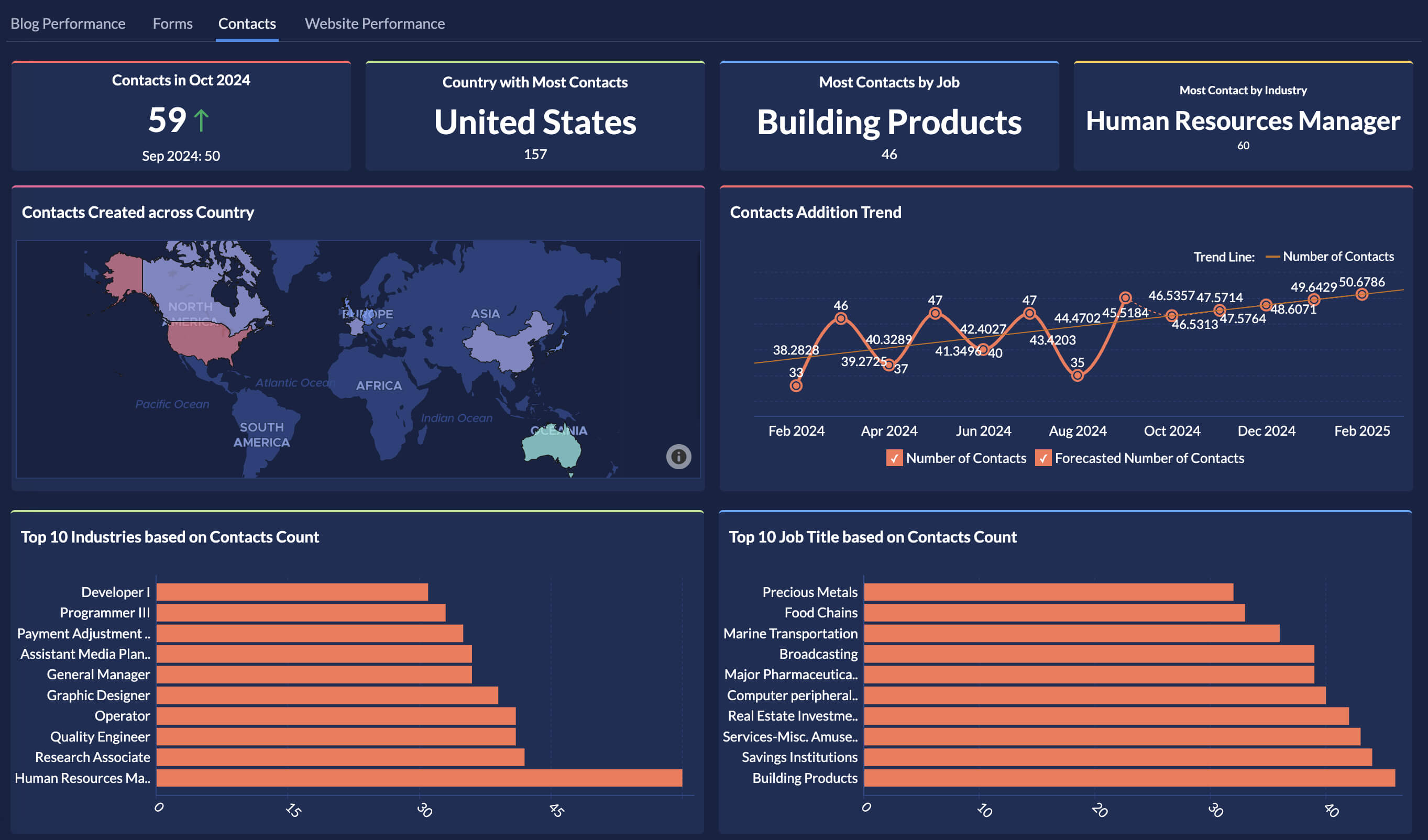Click the Building Products bar
Viewport: 1428px width, 840px height.
point(1129,778)
